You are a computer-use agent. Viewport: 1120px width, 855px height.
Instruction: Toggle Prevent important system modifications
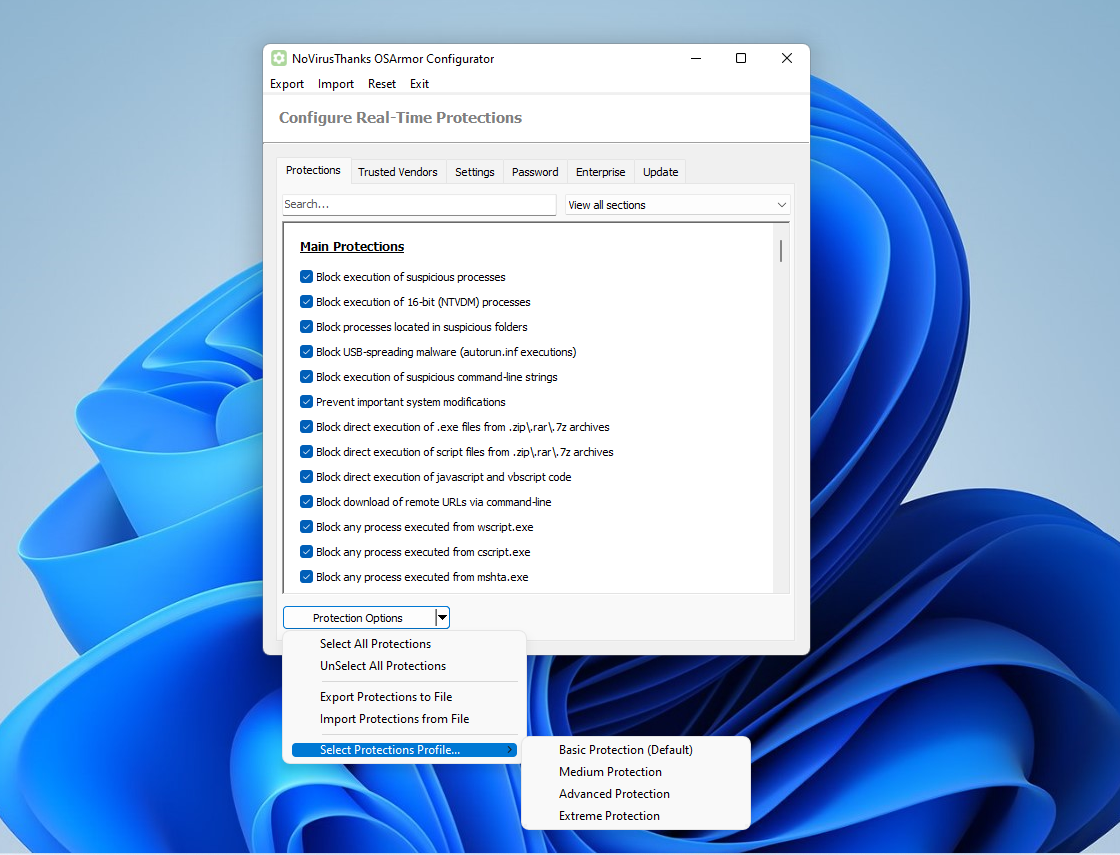coord(306,401)
